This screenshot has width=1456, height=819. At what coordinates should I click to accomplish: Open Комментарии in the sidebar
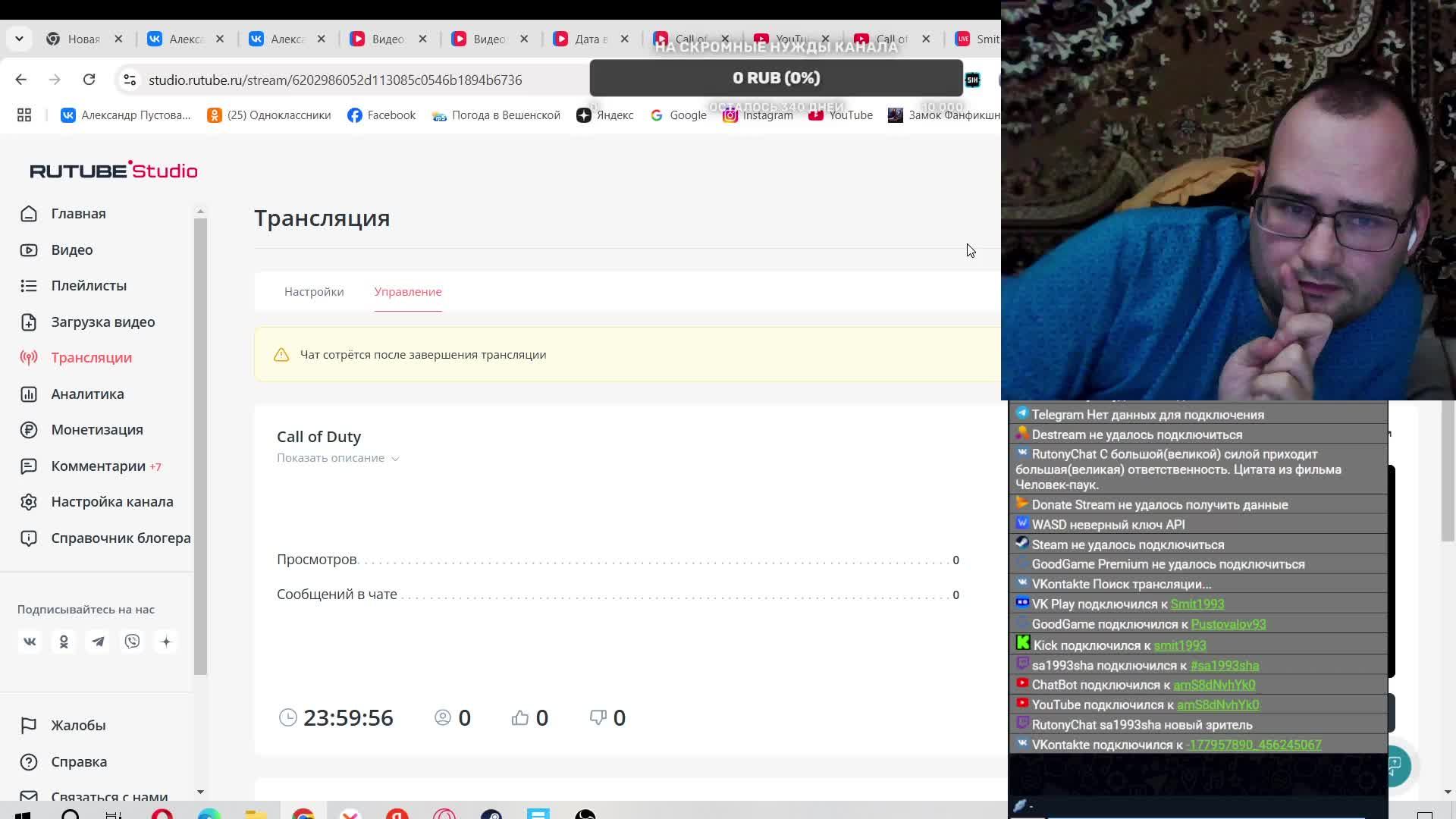pos(98,466)
